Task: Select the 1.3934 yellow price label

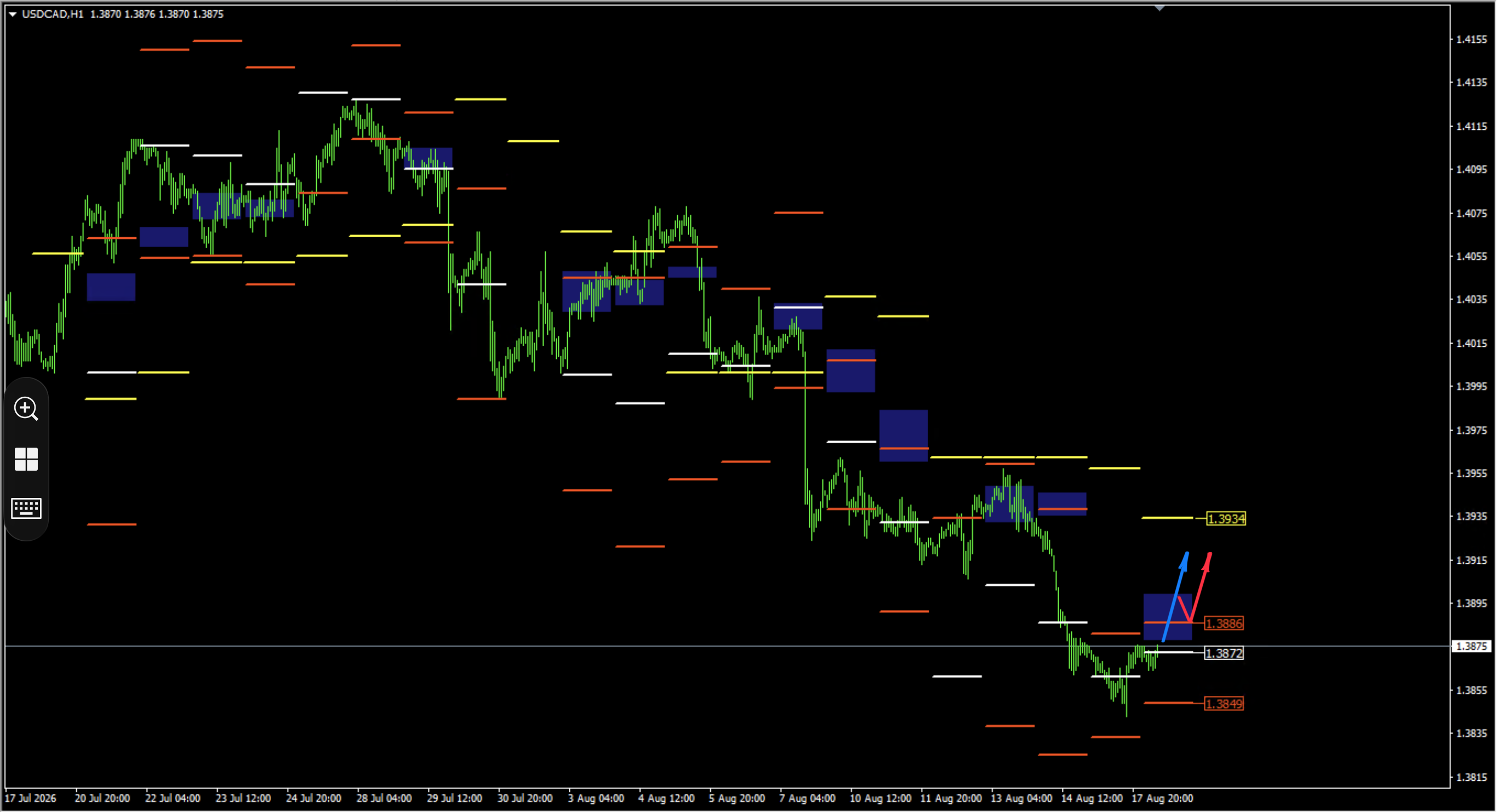Action: (x=1226, y=518)
